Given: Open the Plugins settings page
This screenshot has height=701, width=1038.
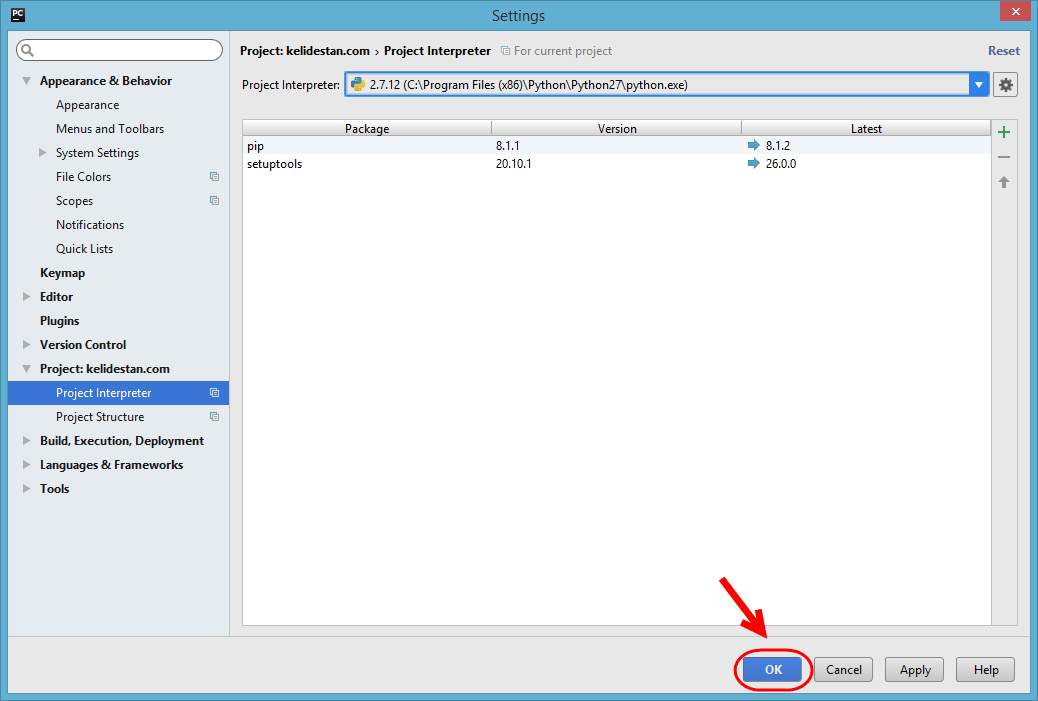Looking at the screenshot, I should click(x=60, y=321).
